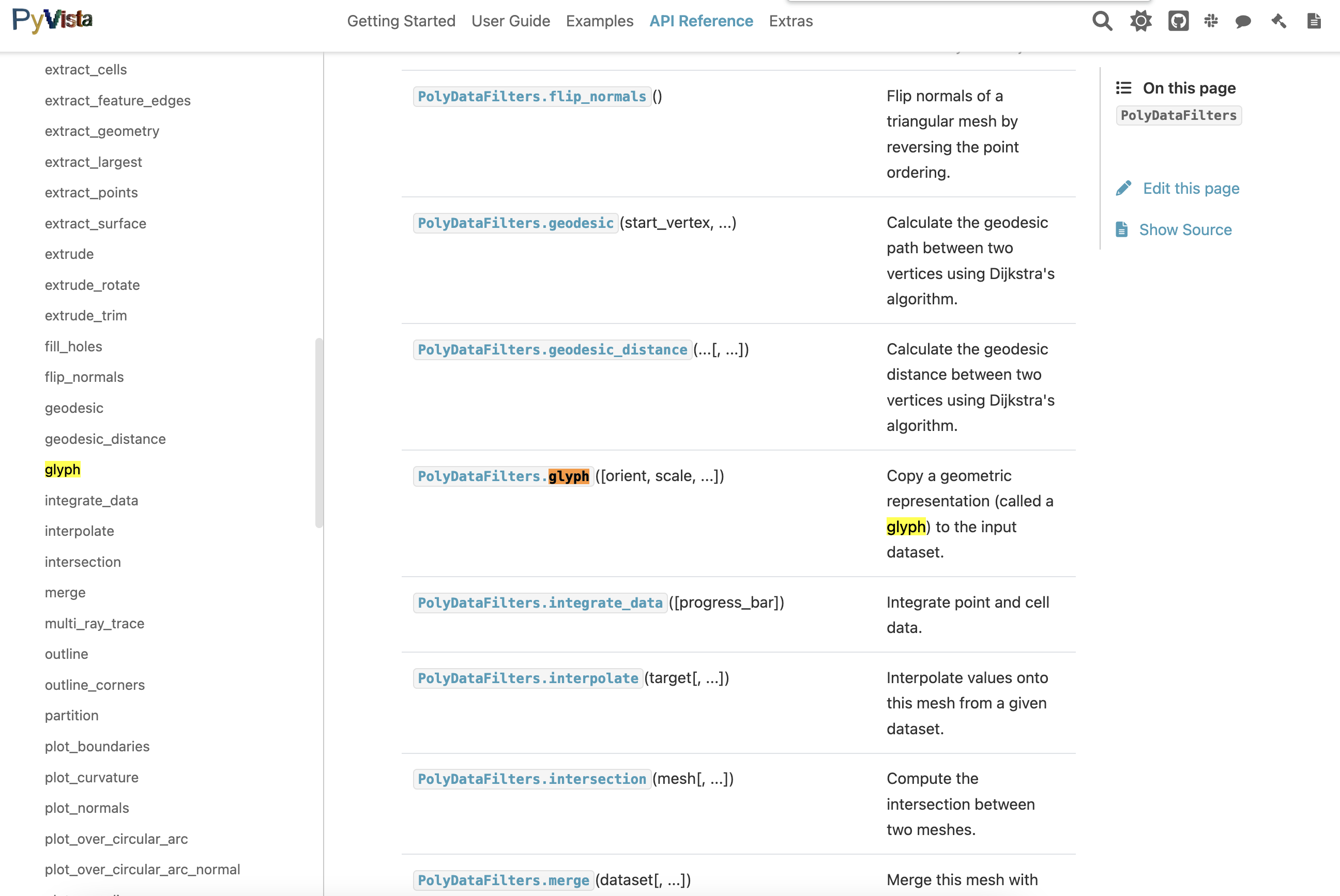Click the Edit this page link
The height and width of the screenshot is (896, 1340).
point(1191,189)
